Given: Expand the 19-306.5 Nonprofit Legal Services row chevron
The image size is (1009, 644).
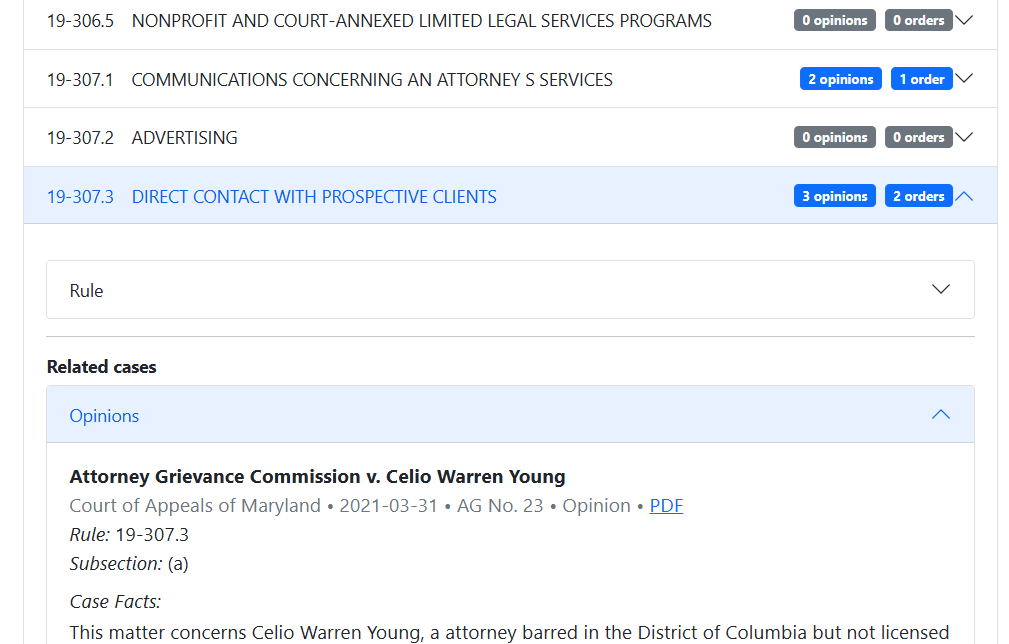Looking at the screenshot, I should pyautogui.click(x=964, y=20).
